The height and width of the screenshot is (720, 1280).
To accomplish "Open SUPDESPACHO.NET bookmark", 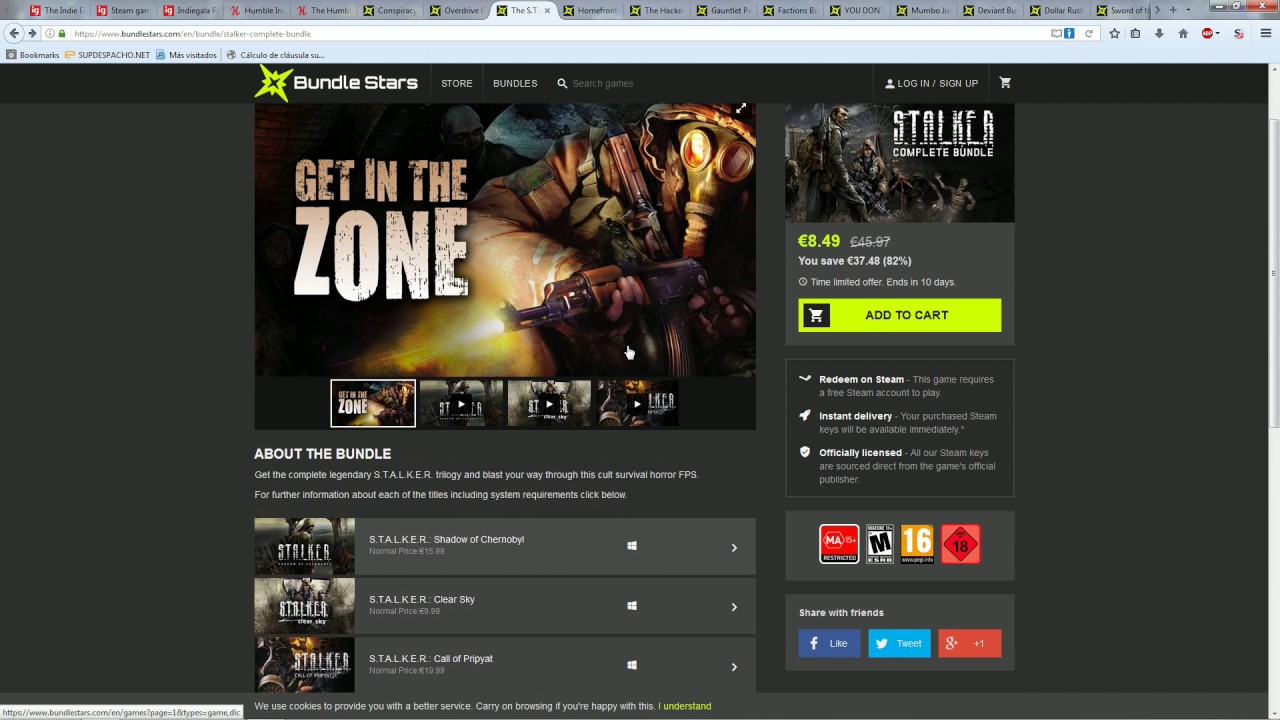I will (106, 55).
